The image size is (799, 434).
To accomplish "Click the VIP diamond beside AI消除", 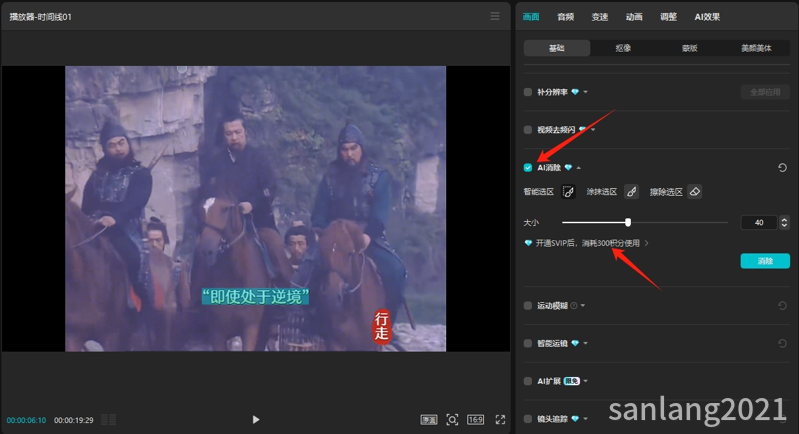I will (568, 168).
